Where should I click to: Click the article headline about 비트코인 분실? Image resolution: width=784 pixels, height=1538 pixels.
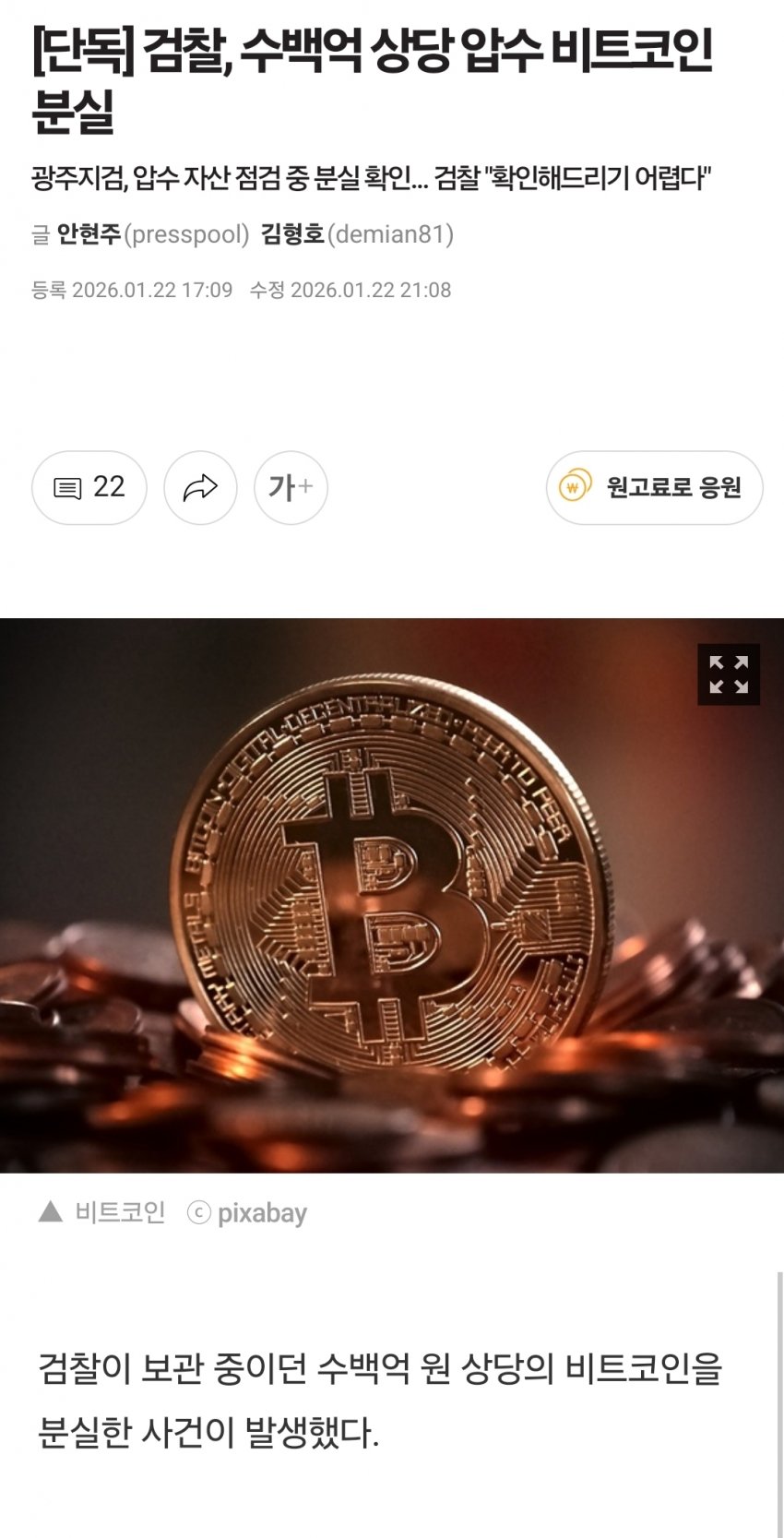coord(373,81)
